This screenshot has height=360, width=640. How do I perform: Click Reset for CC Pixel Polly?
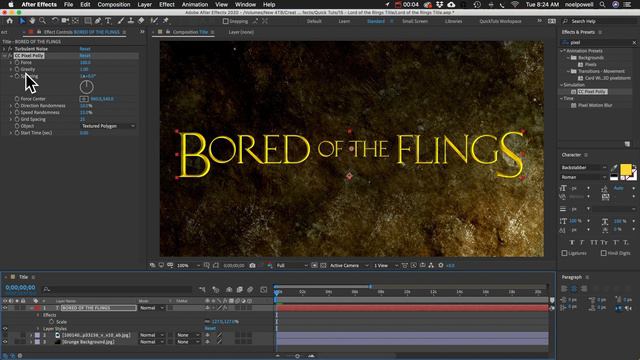point(85,56)
